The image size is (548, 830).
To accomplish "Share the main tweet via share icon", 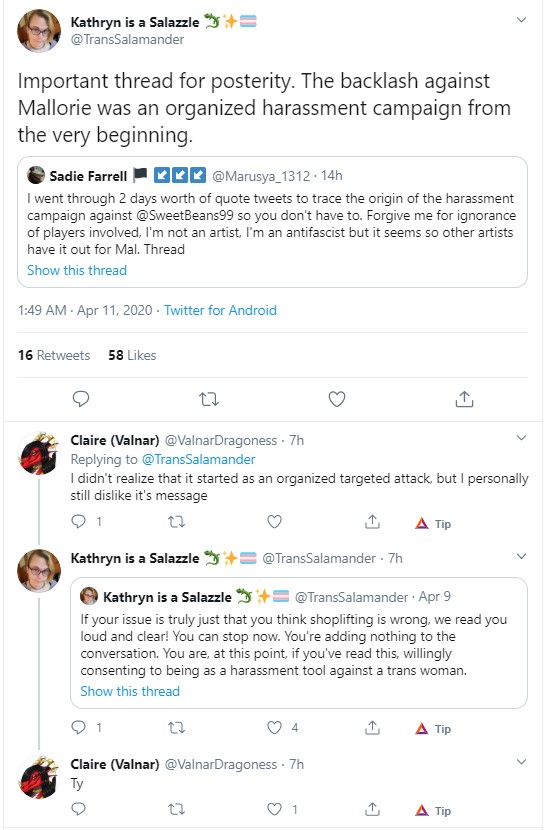I will 464,399.
